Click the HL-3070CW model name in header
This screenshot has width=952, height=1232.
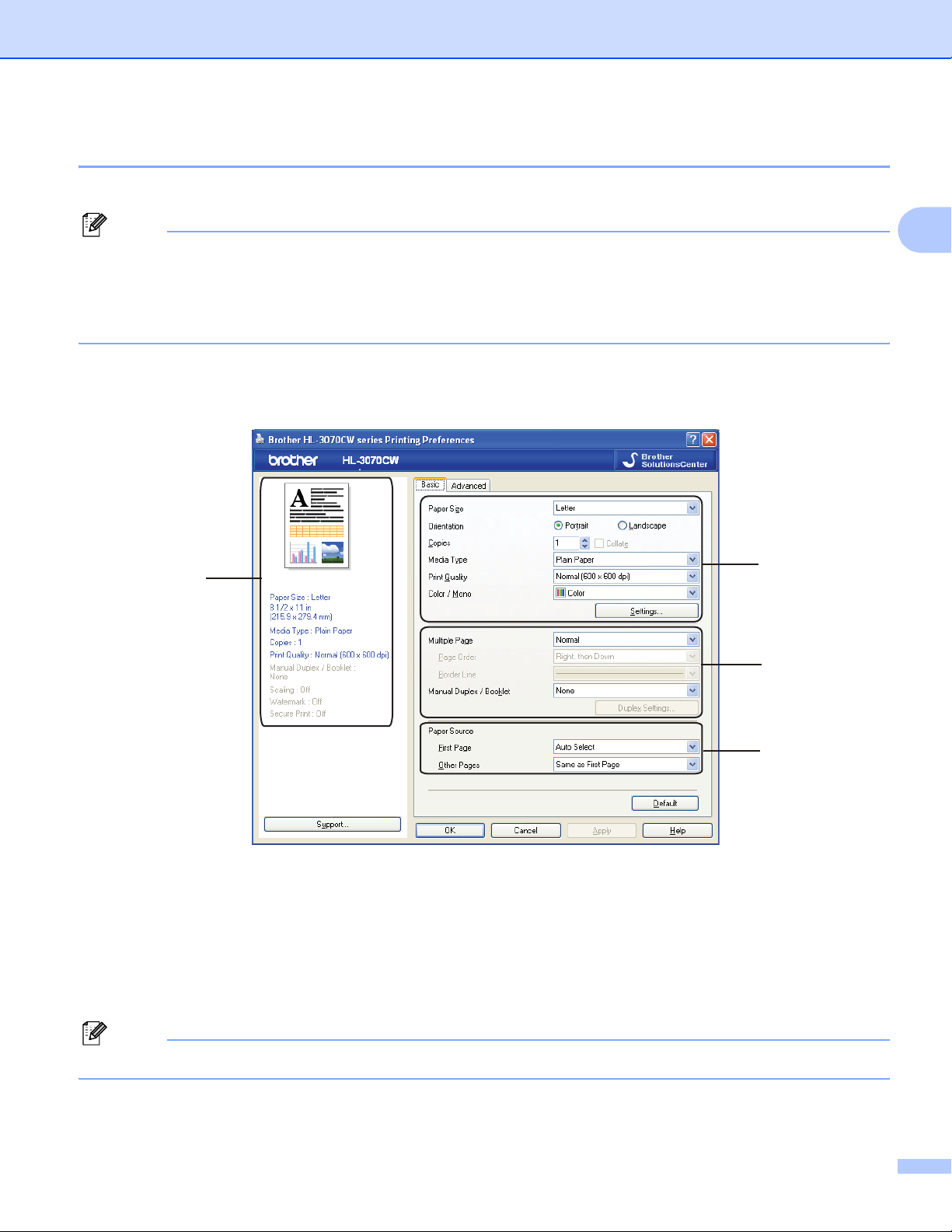371,460
